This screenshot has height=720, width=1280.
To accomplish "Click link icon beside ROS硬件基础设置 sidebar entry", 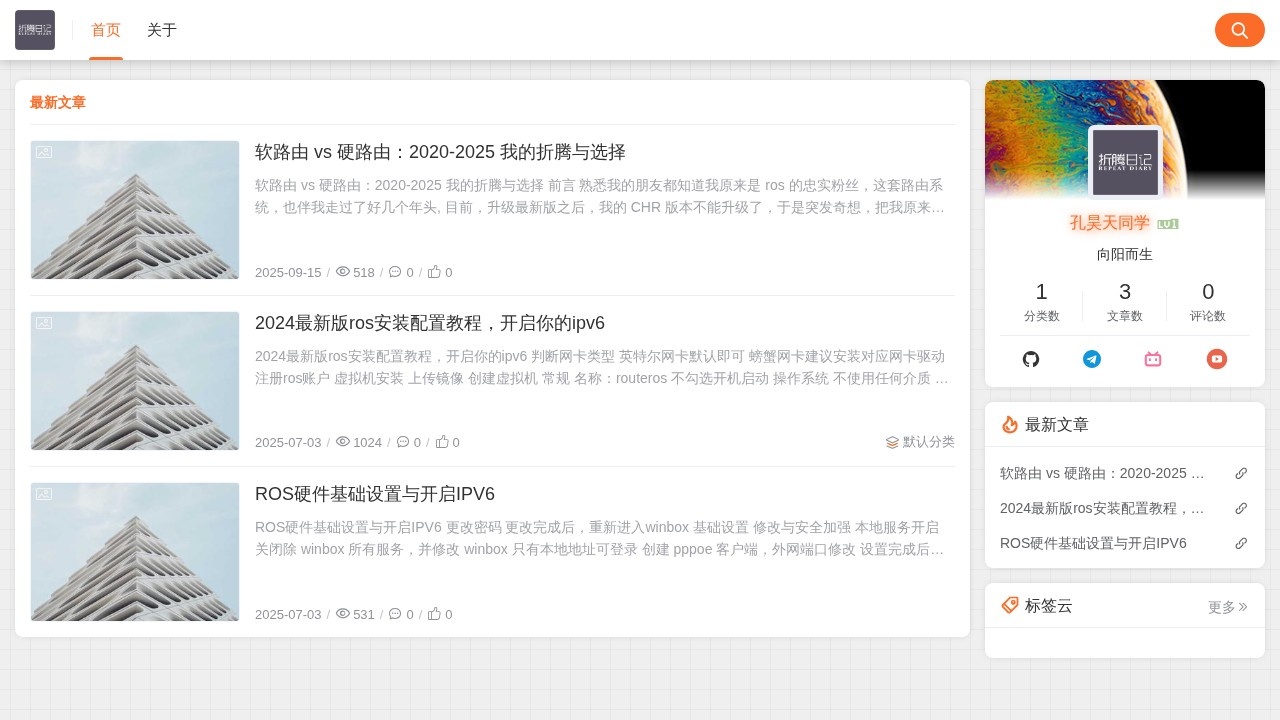I will [1241, 543].
